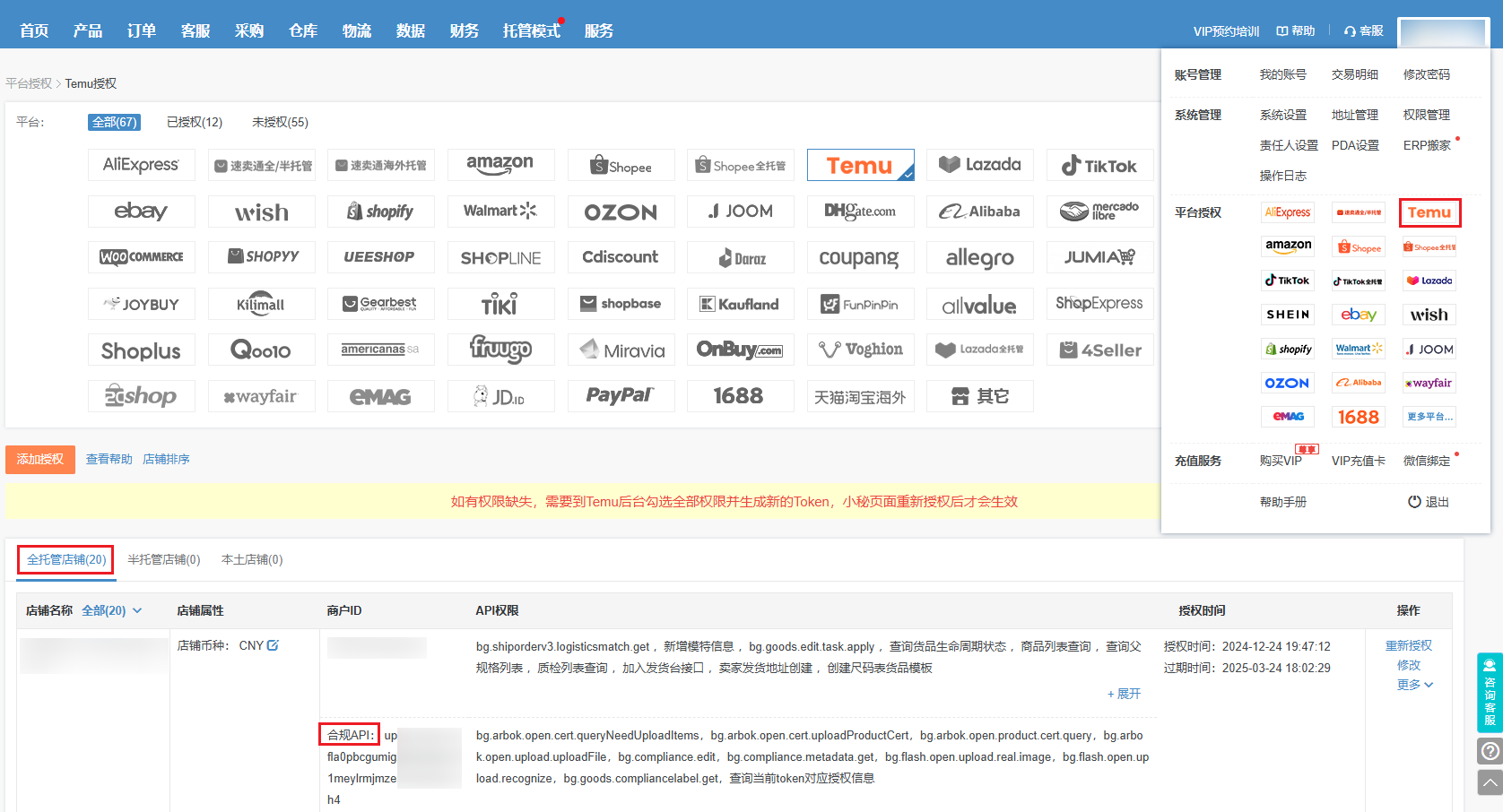Viewport: 1503px width, 812px height.
Task: Open 更多平台 in the dropdown panel
Action: click(x=1429, y=417)
